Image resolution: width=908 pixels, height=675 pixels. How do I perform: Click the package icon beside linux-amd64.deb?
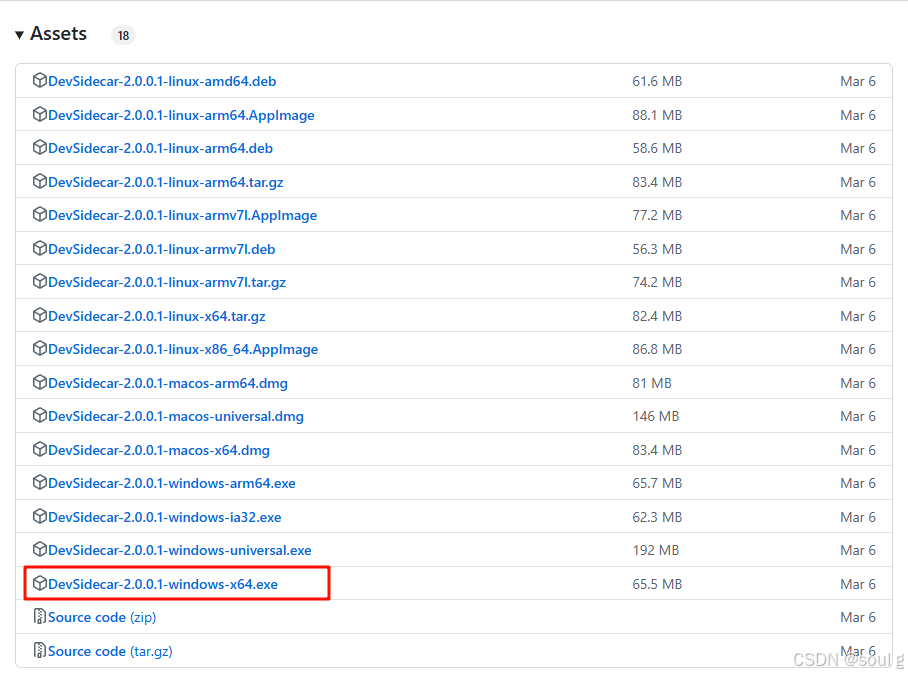pos(39,80)
